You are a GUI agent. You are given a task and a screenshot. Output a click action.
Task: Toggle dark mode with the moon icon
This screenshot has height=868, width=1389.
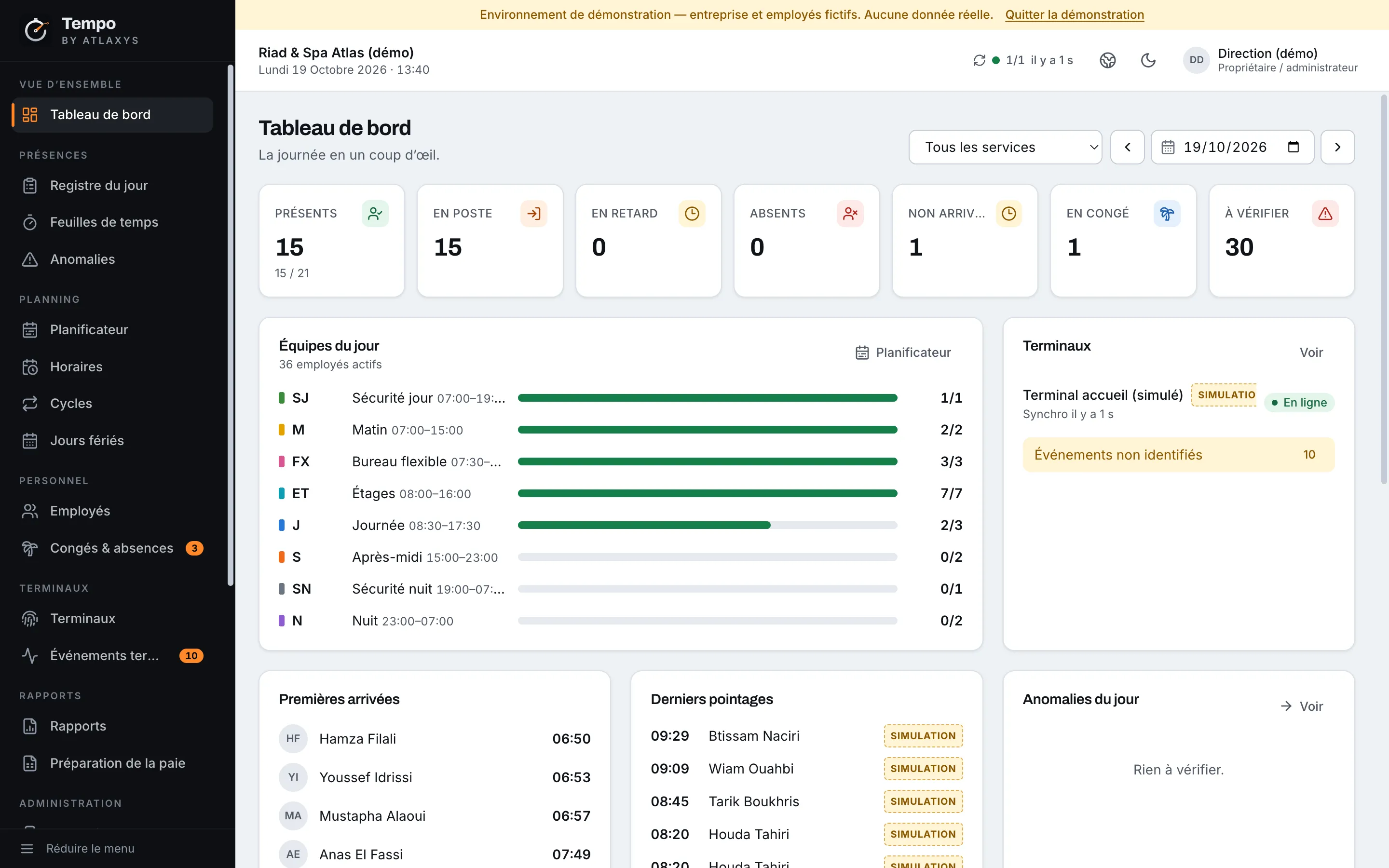[x=1148, y=60]
